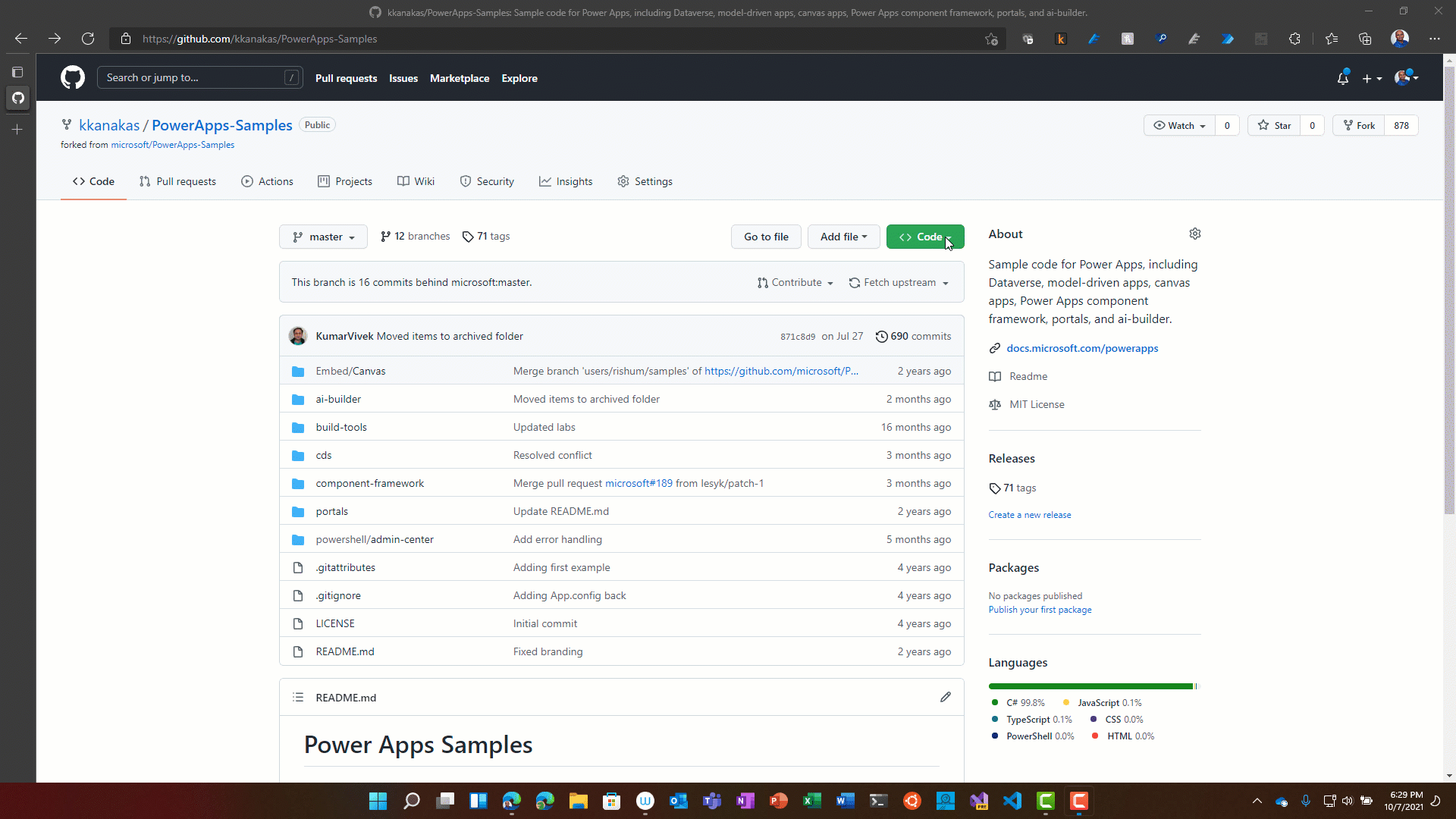1456x819 pixels.
Task: Open the README table of contents icon
Action: tap(298, 697)
